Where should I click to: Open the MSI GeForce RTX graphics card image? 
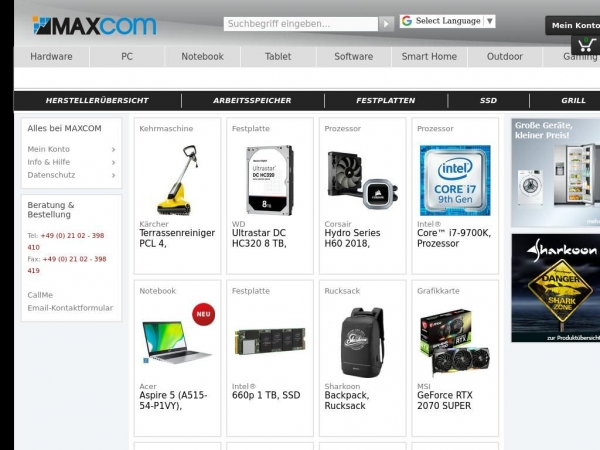(455, 342)
